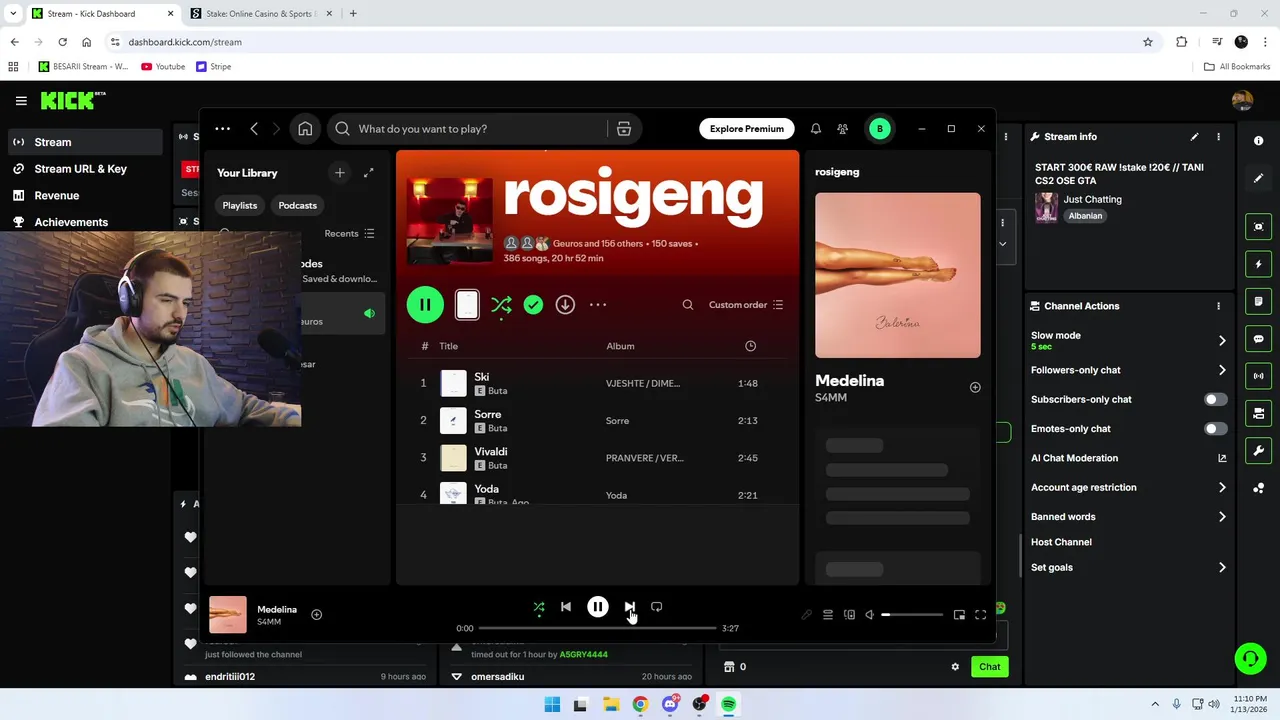
Task: Open the Windows Start menu
Action: coord(552,704)
